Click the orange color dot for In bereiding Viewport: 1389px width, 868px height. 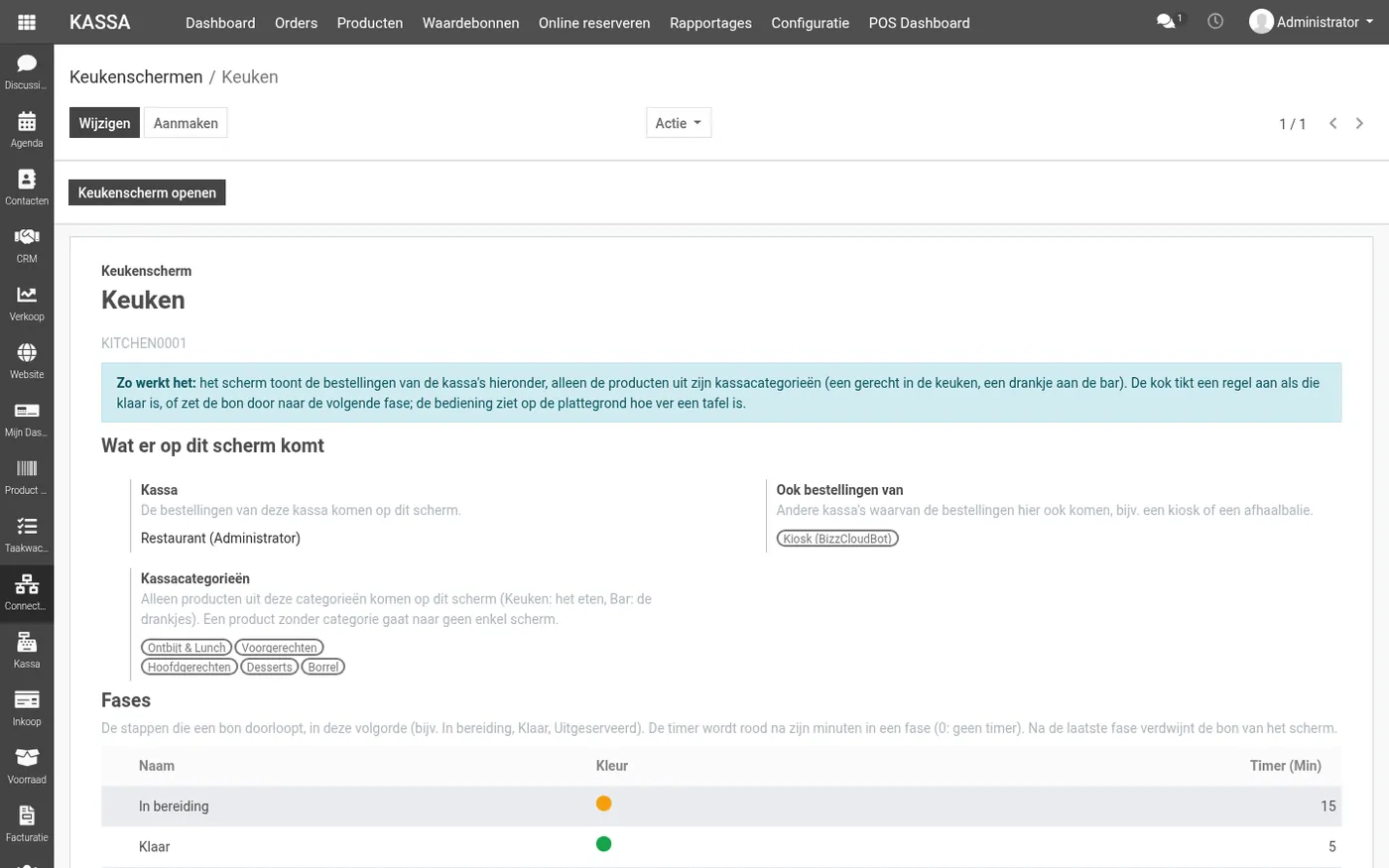[603, 804]
